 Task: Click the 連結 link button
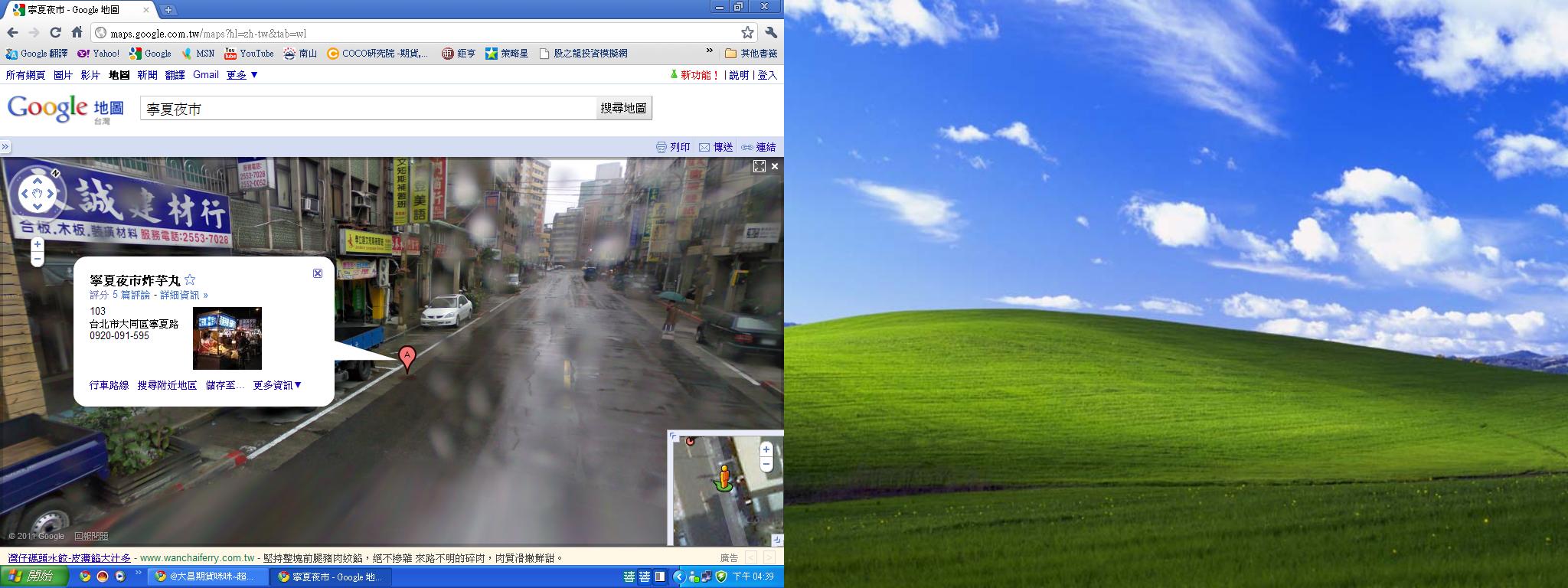click(758, 147)
